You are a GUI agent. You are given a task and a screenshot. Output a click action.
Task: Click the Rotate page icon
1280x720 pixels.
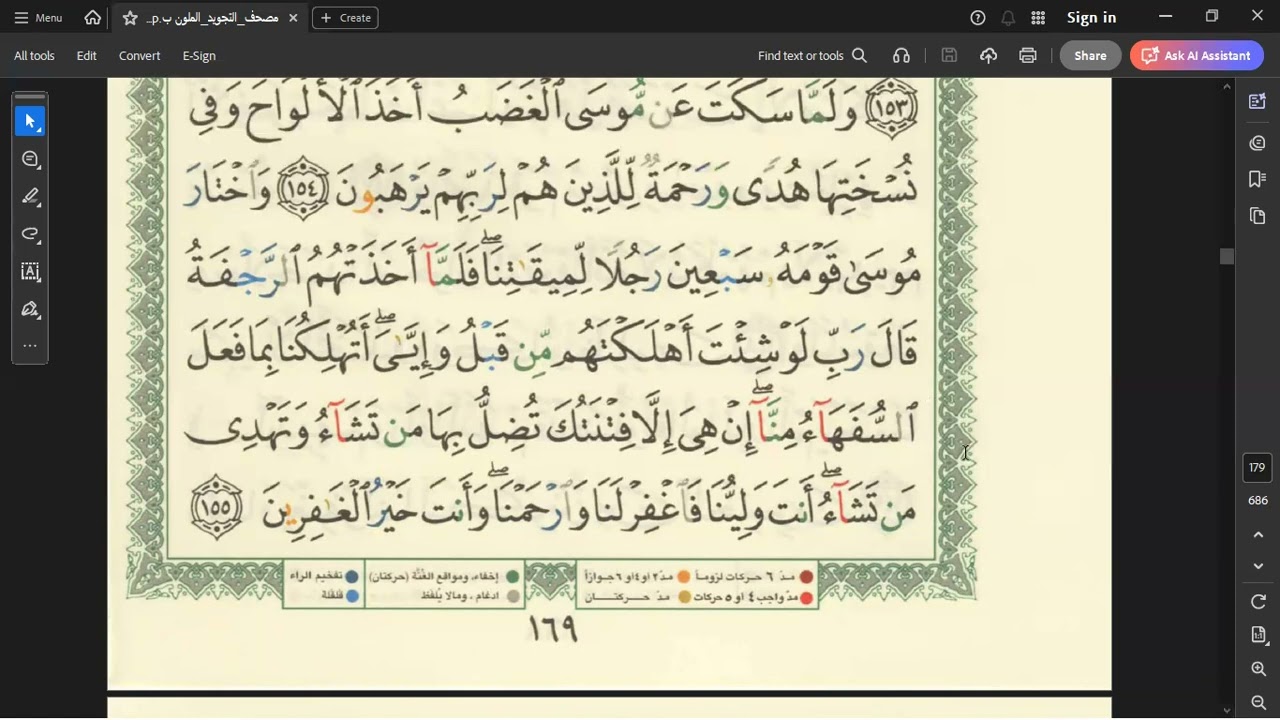[x=1258, y=602]
